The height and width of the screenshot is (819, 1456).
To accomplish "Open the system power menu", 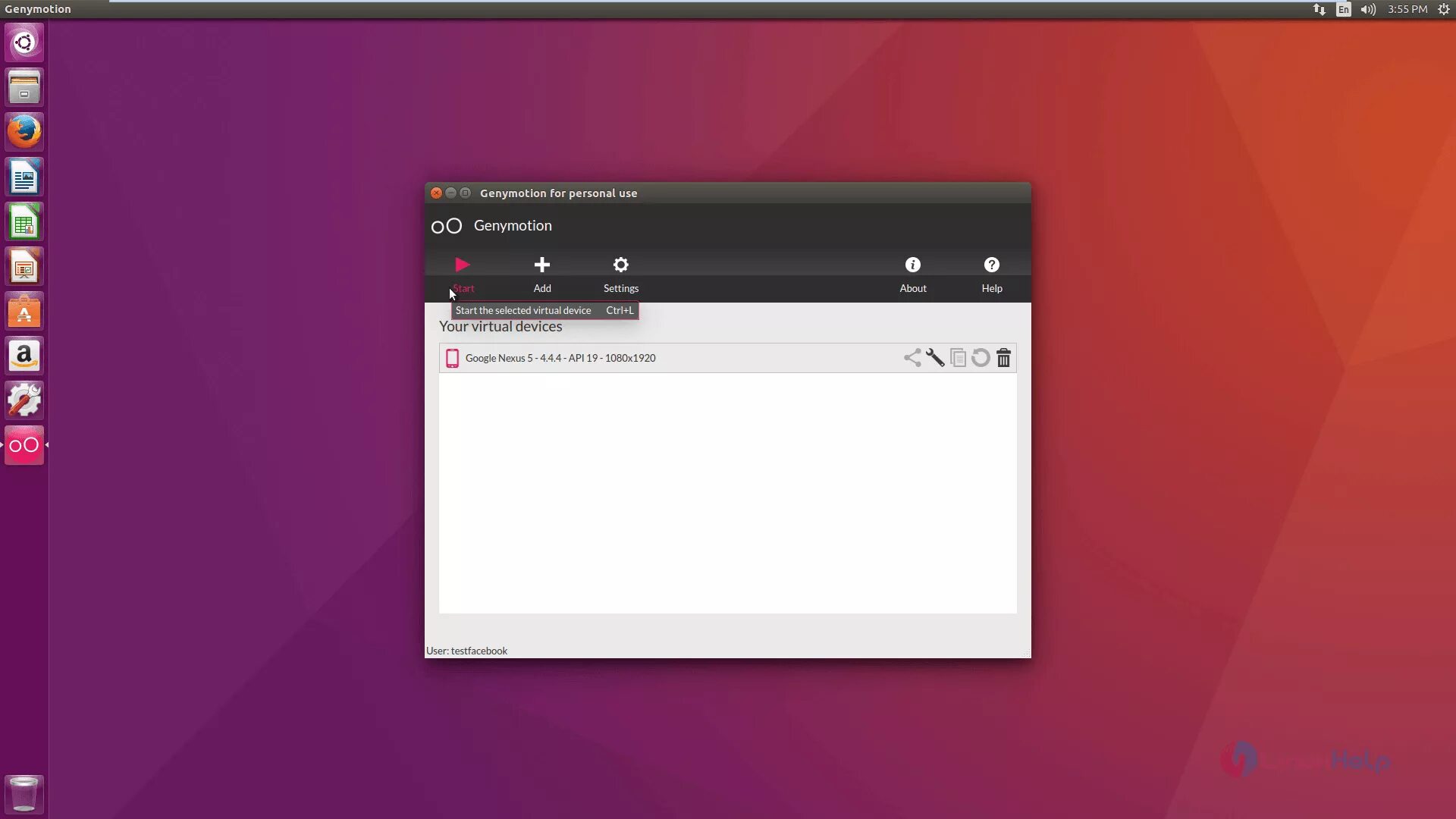I will point(1444,9).
